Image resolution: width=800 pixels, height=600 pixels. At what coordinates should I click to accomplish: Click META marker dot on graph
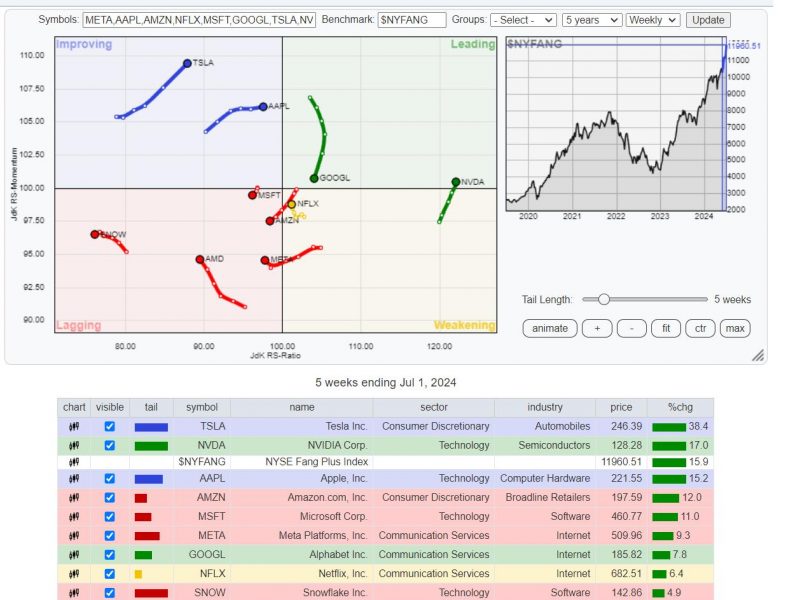(265, 260)
